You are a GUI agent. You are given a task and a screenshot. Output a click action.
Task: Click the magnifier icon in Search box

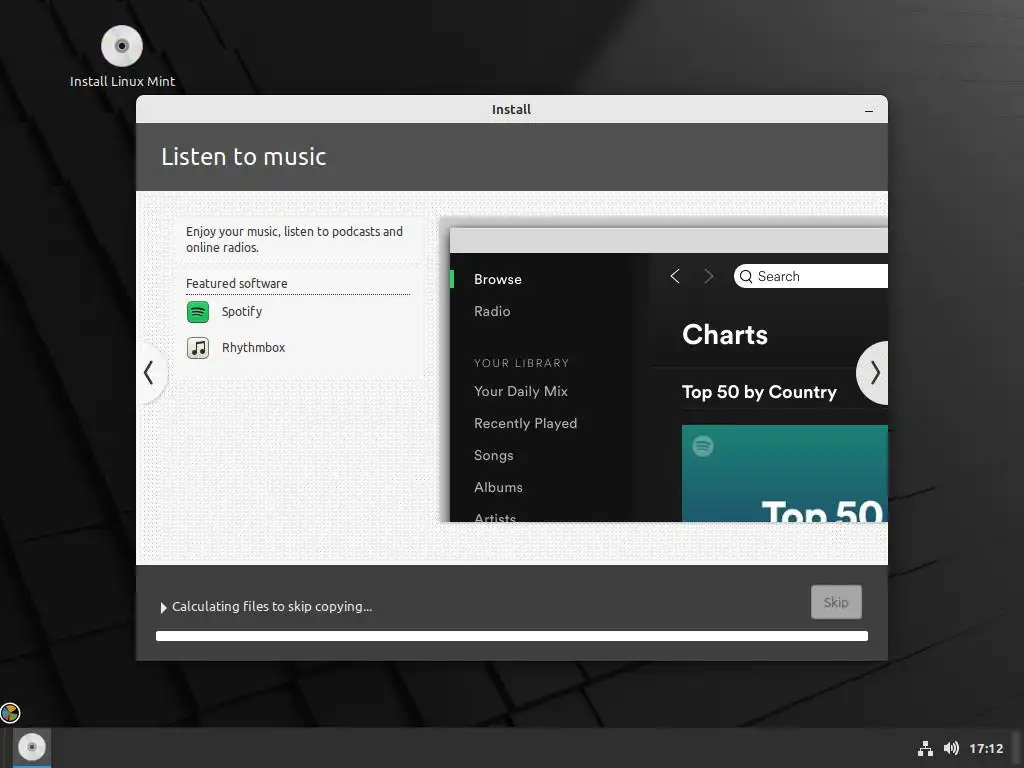(x=746, y=276)
